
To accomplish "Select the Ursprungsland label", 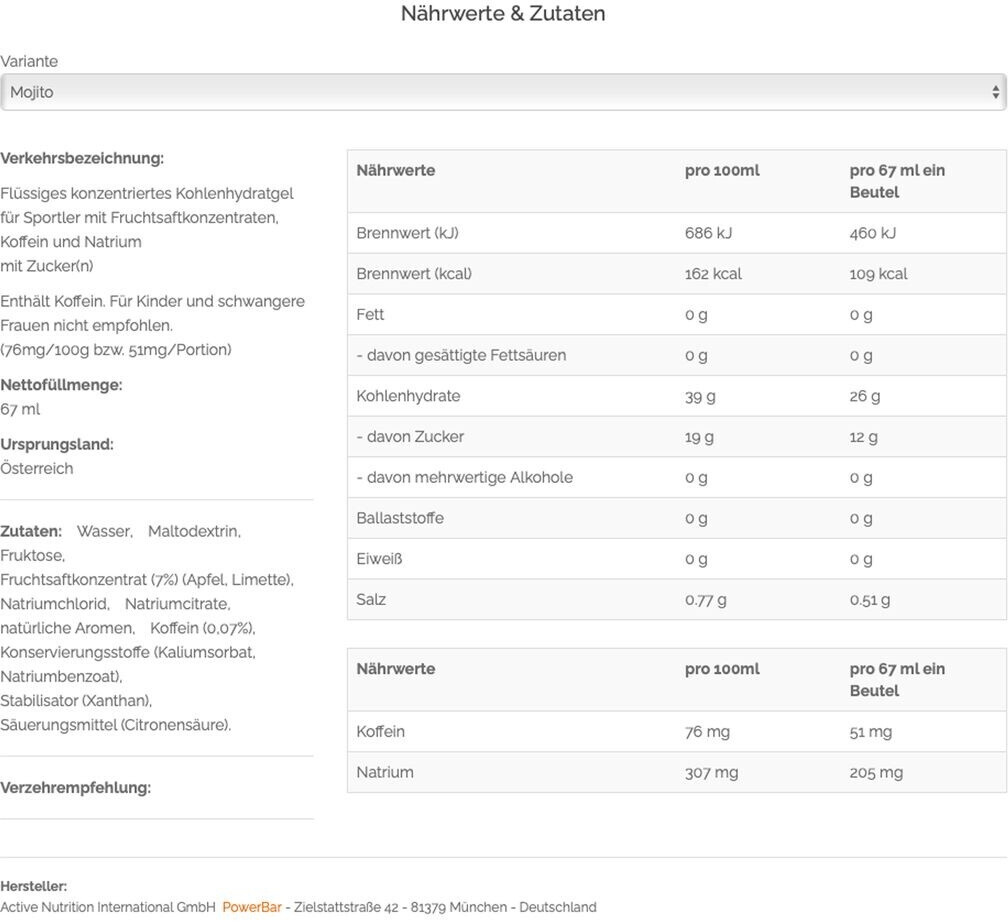I will 57,444.
